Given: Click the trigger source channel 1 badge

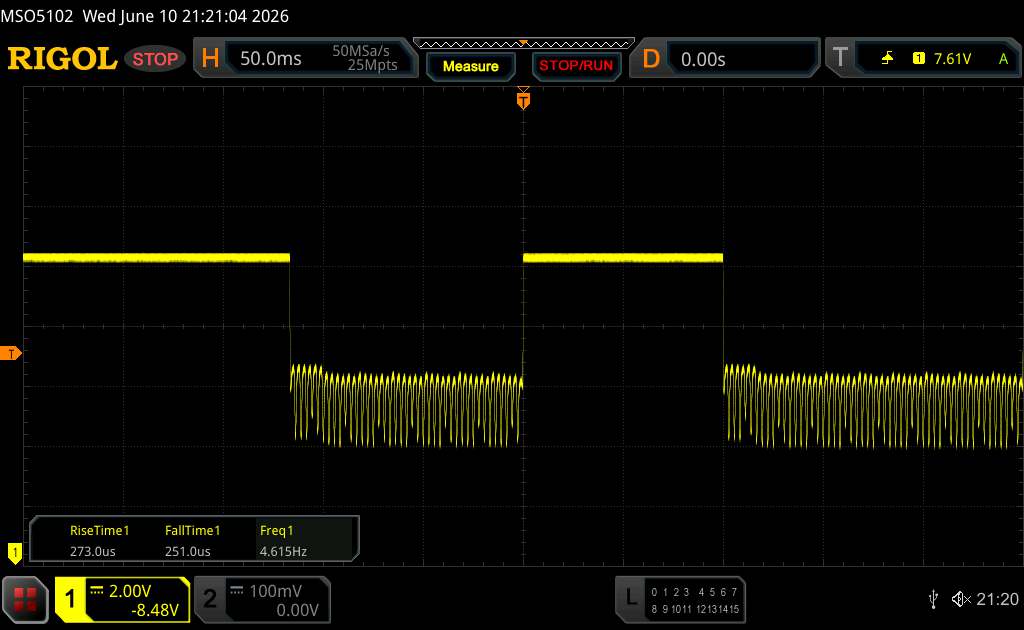Looking at the screenshot, I should tap(918, 59).
